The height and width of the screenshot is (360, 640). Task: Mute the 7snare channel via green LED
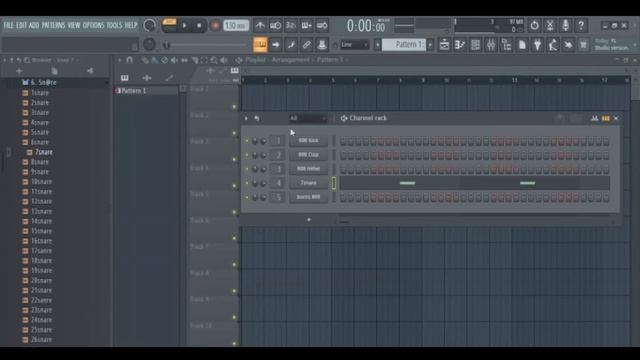tap(247, 183)
